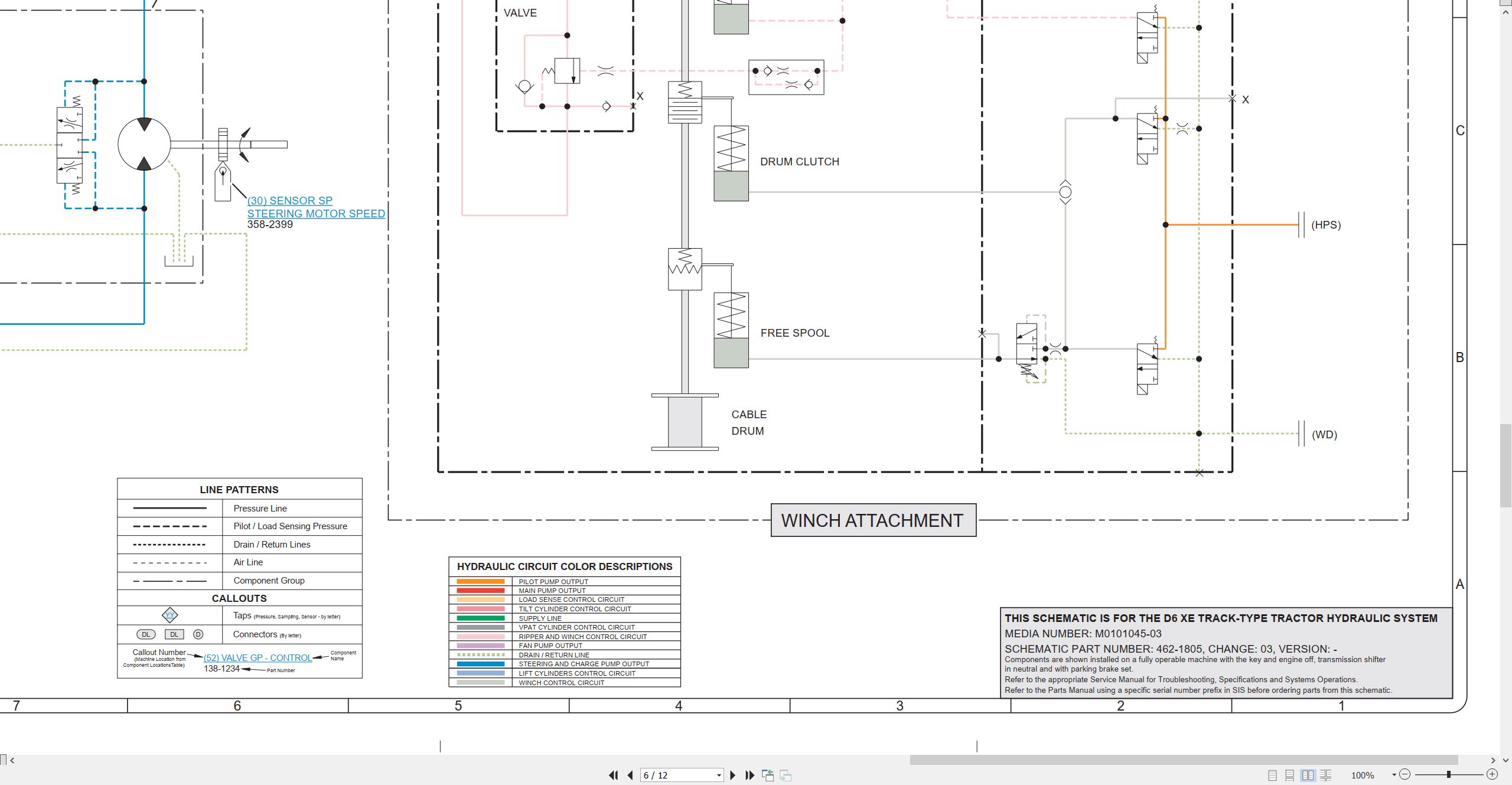The width and height of the screenshot is (1512, 785).
Task: Switch to two-page facing view
Action: pyautogui.click(x=1308, y=775)
